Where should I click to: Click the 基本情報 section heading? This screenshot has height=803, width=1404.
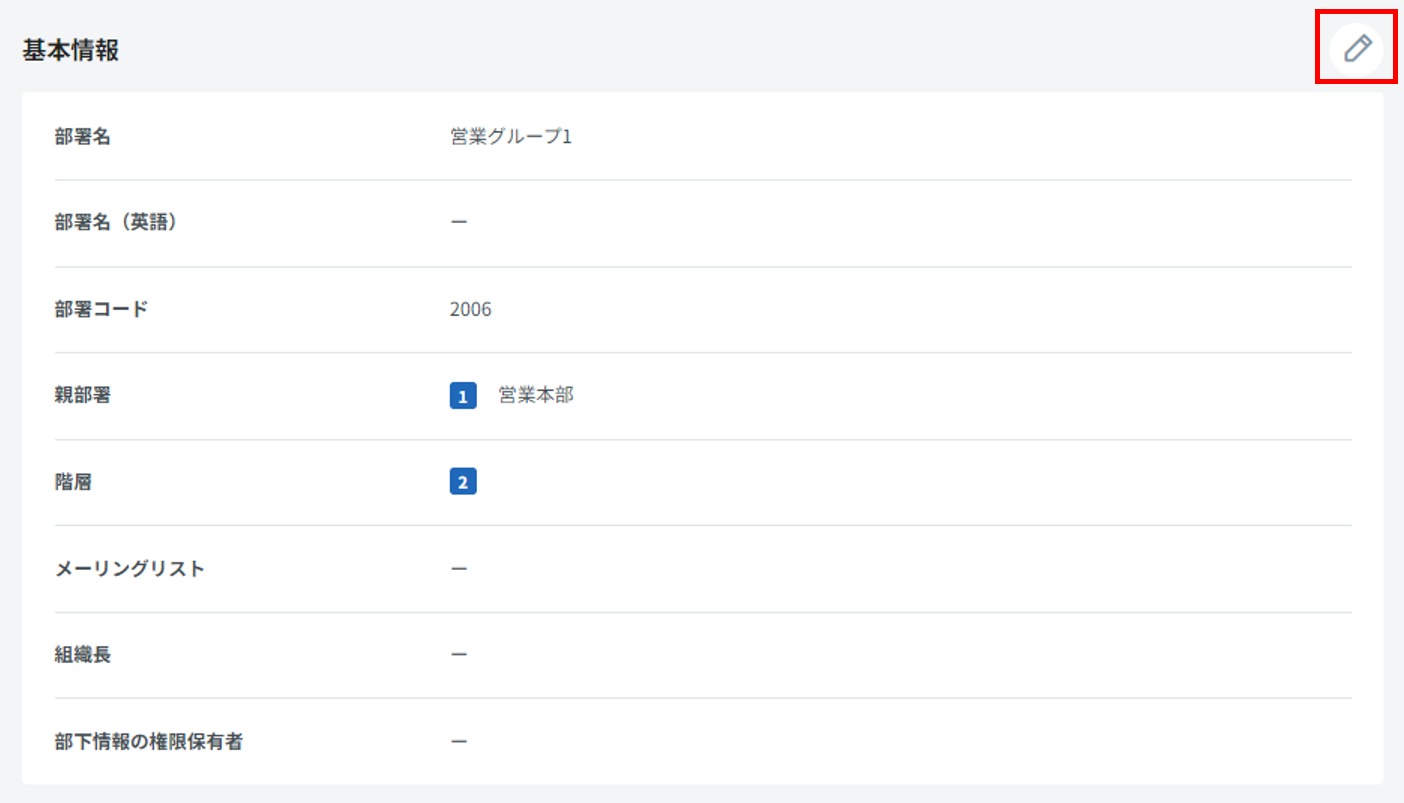click(x=70, y=51)
